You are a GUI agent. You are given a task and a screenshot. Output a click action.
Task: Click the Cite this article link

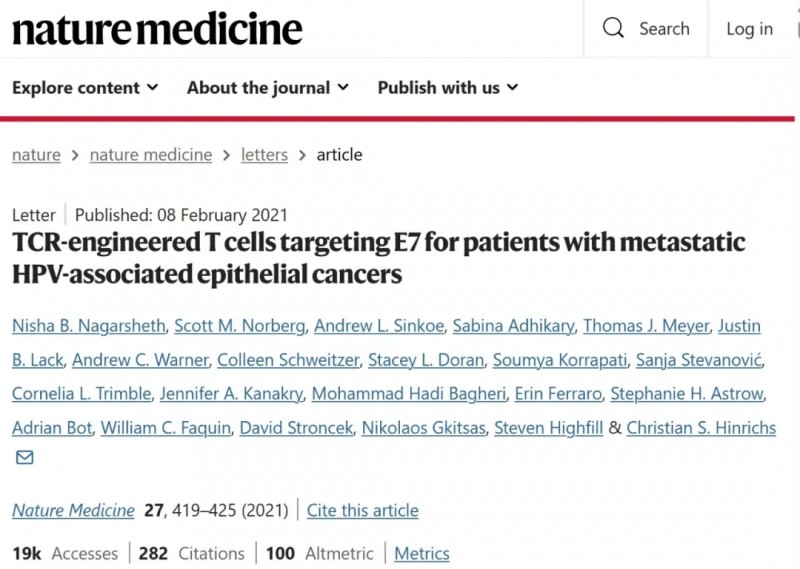[363, 510]
